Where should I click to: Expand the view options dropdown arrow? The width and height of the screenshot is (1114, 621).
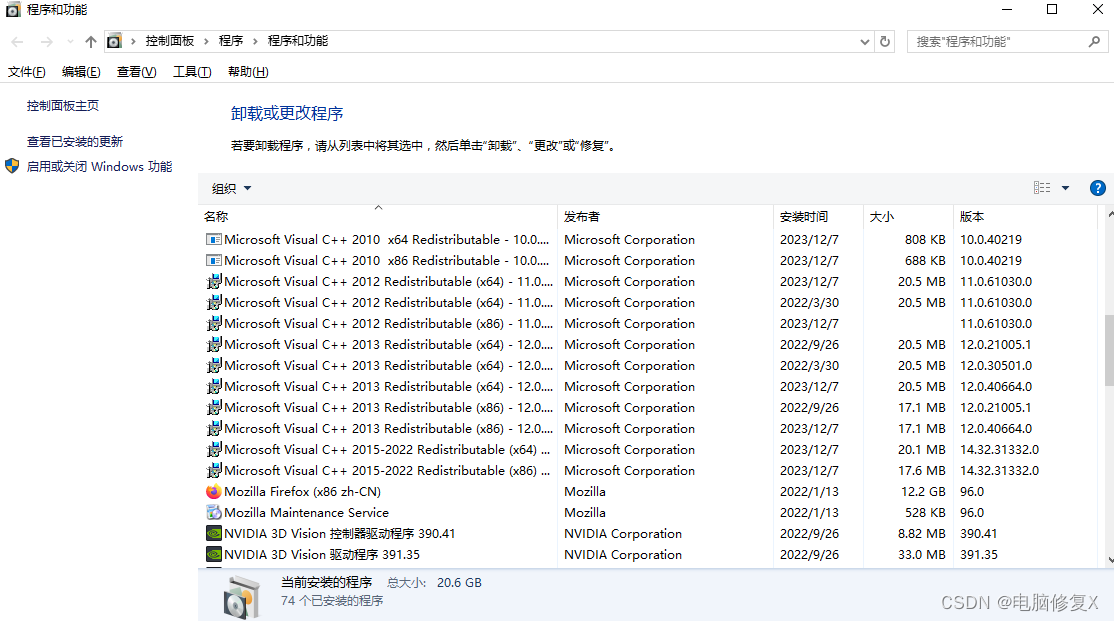coord(1065,188)
